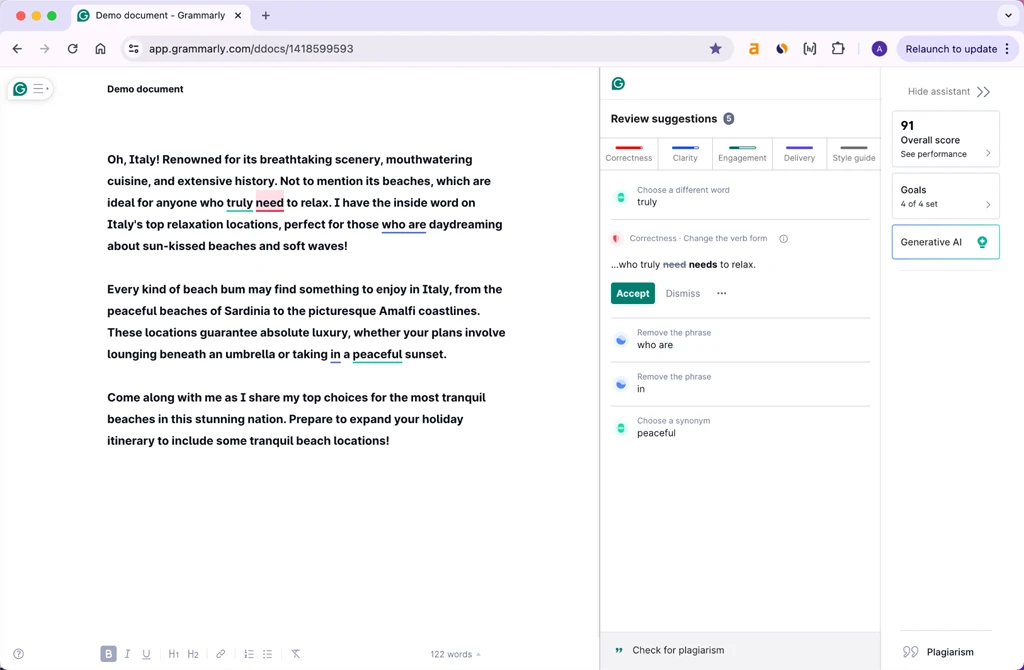
Task: Go back with browser back arrow
Action: (x=18, y=49)
